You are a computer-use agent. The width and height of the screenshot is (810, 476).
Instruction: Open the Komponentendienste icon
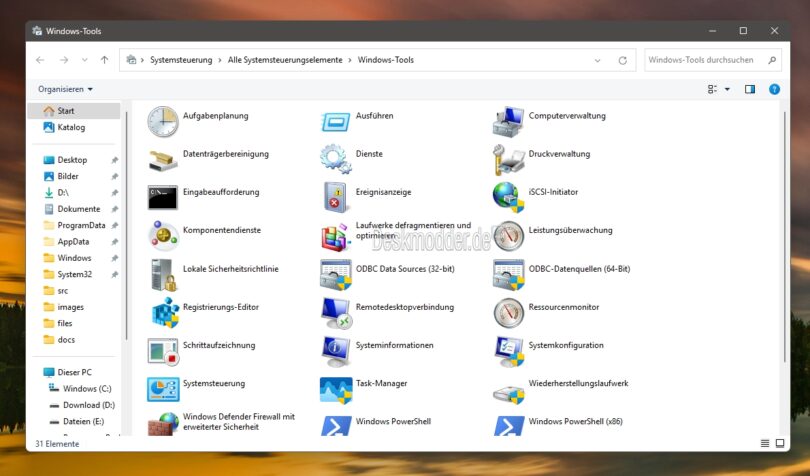(163, 236)
